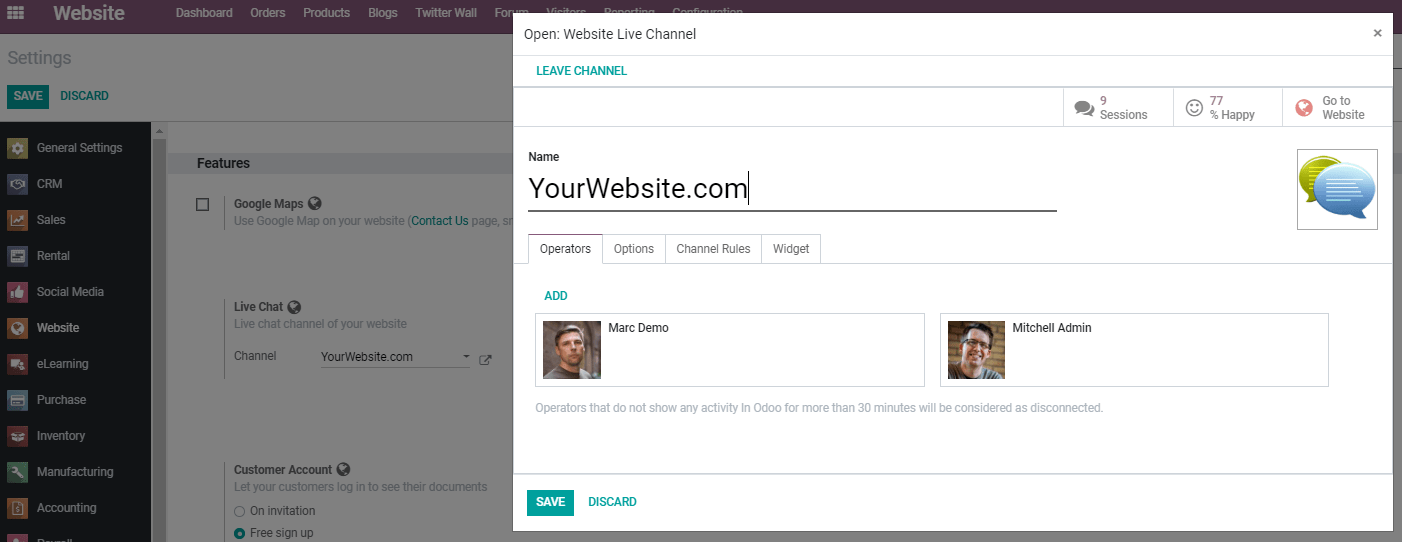The width and height of the screenshot is (1402, 542).
Task: Click the CRM sidebar icon
Action: [17, 184]
